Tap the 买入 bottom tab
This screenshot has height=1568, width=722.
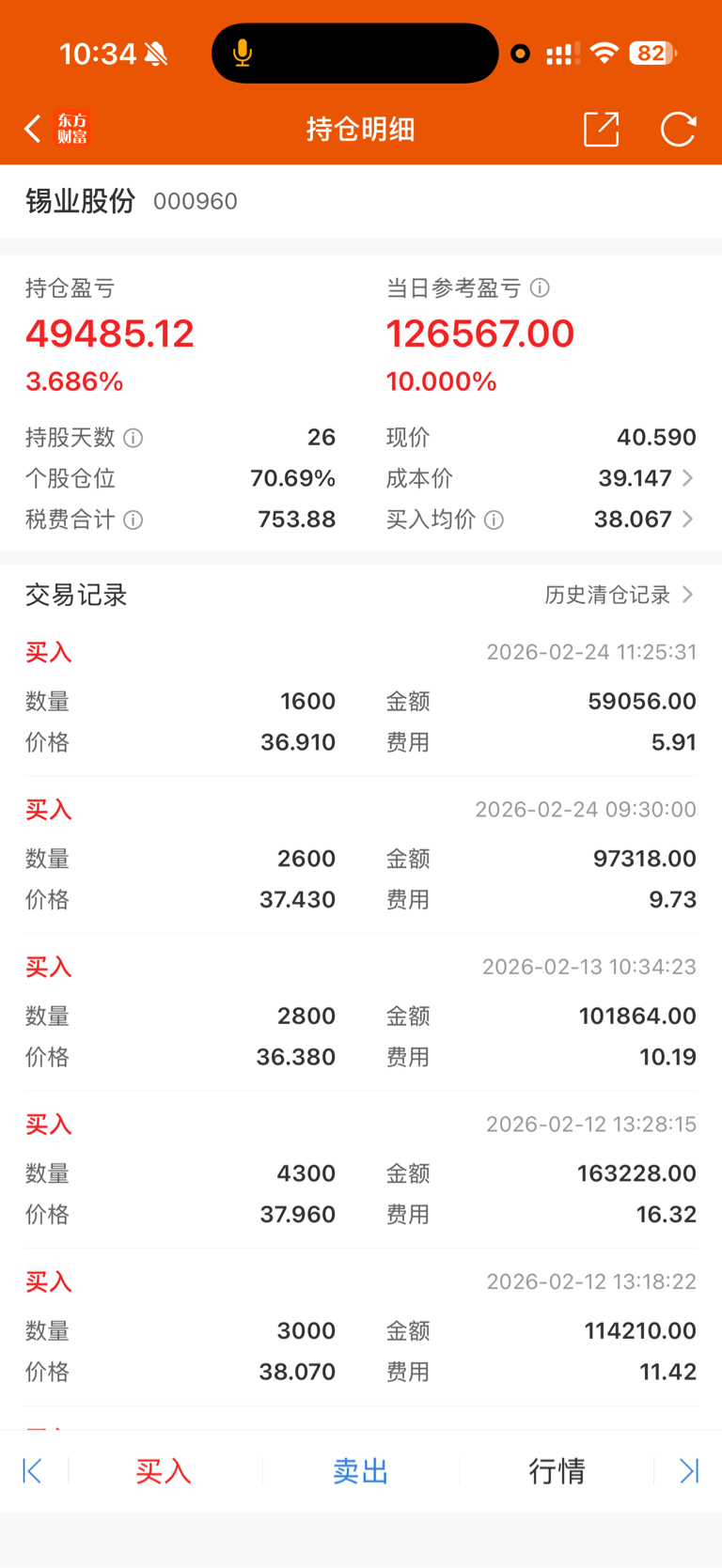[x=164, y=1470]
